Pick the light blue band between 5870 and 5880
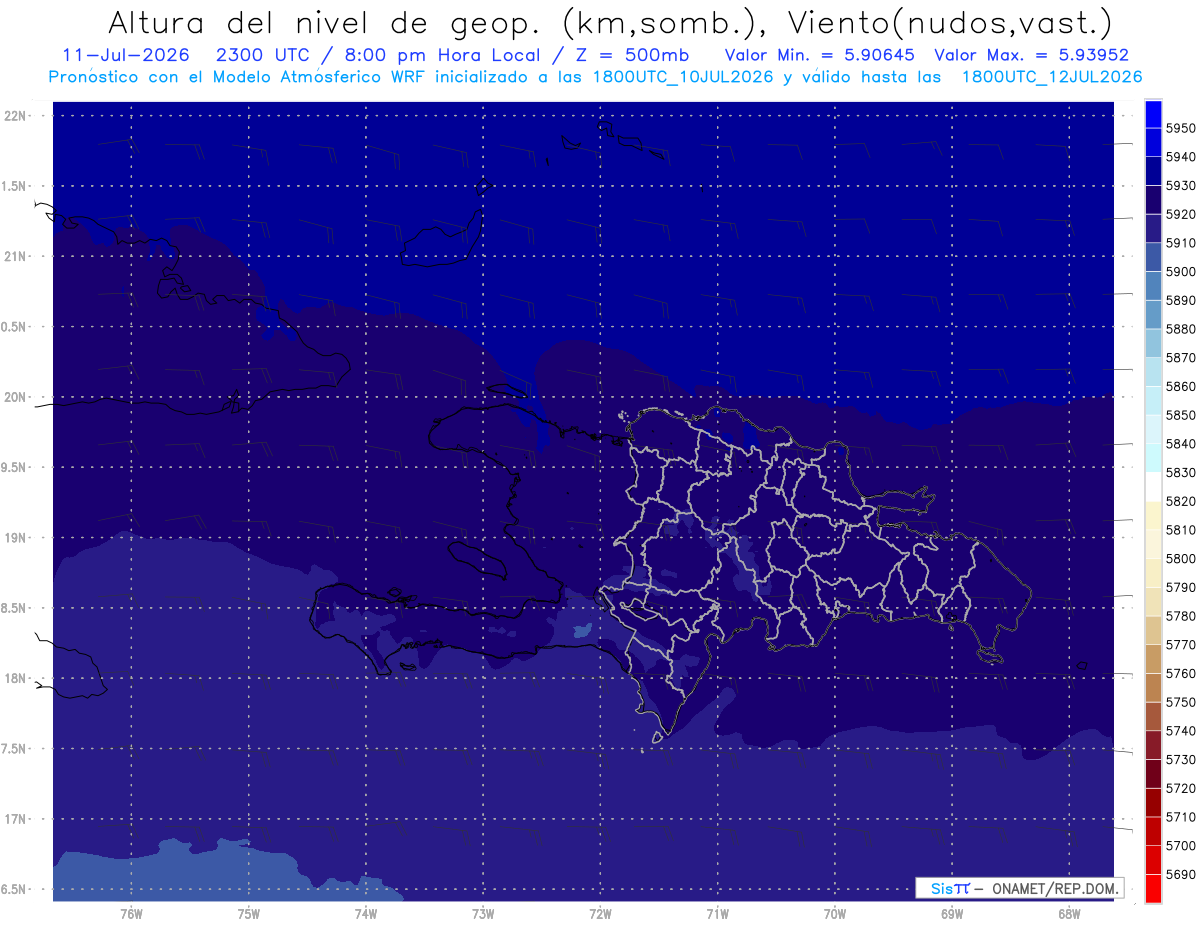 pyautogui.click(x=1153, y=343)
